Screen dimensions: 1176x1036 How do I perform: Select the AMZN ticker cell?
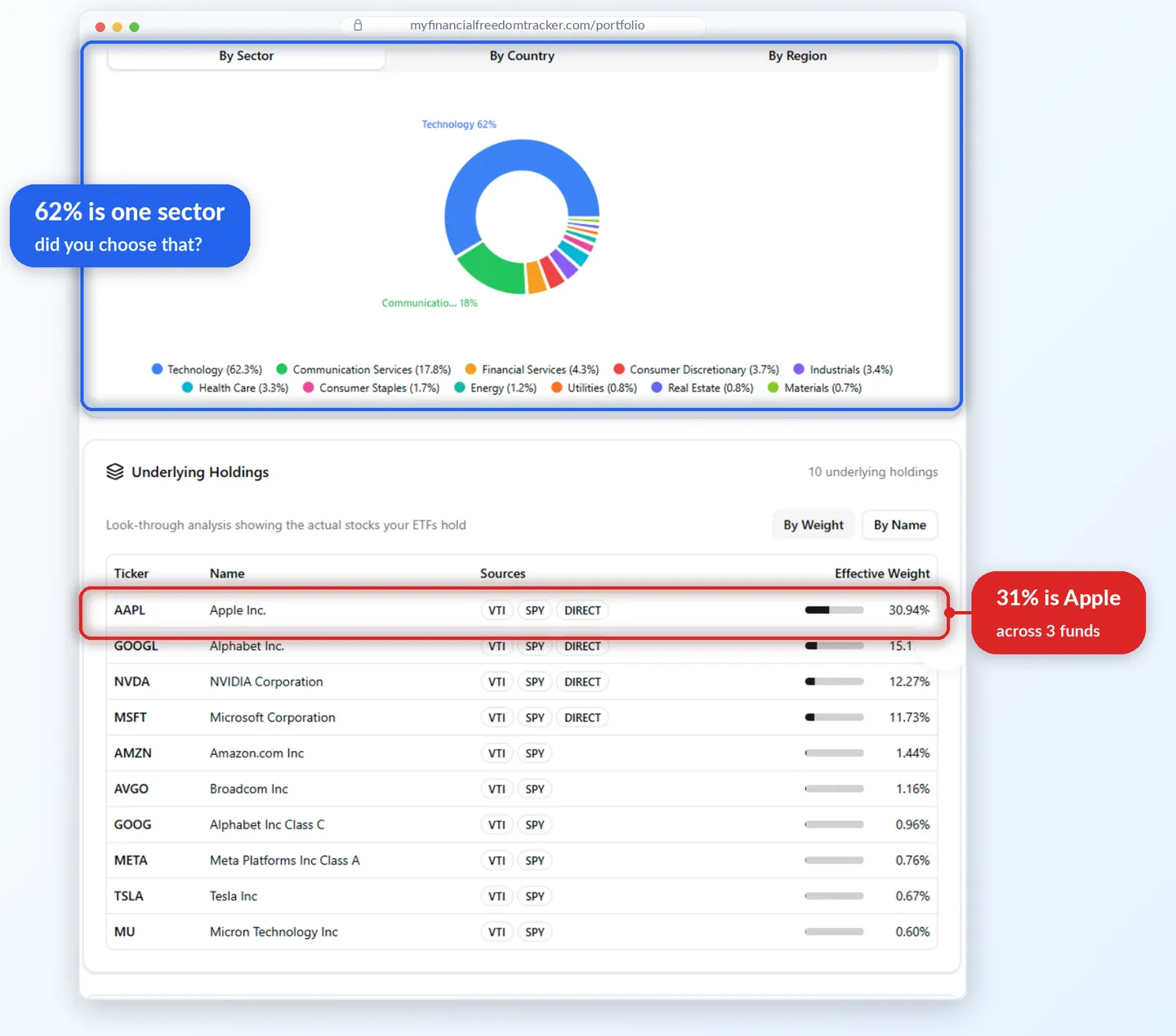(x=133, y=753)
